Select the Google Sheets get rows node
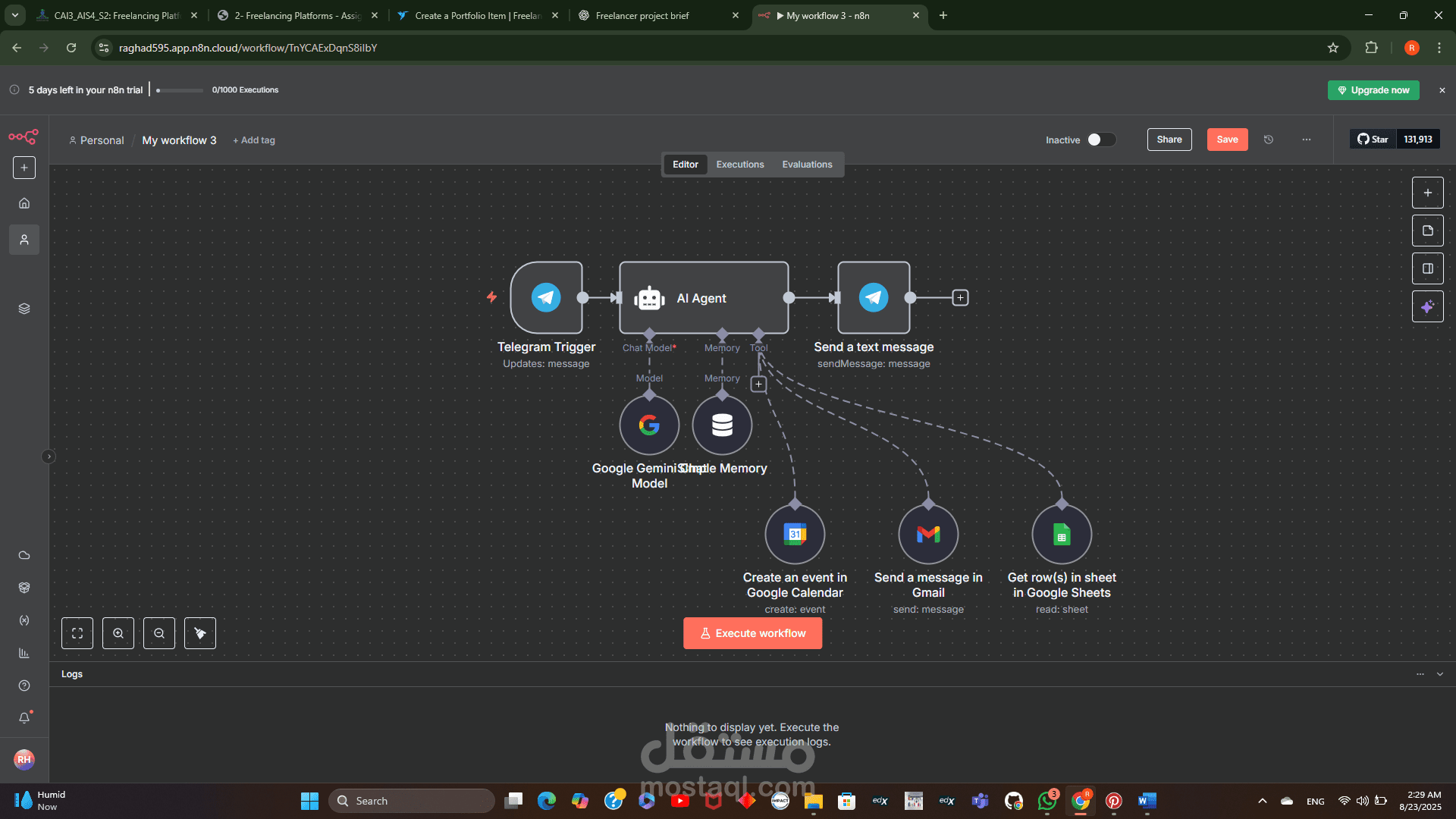Image resolution: width=1456 pixels, height=819 pixels. (x=1062, y=534)
